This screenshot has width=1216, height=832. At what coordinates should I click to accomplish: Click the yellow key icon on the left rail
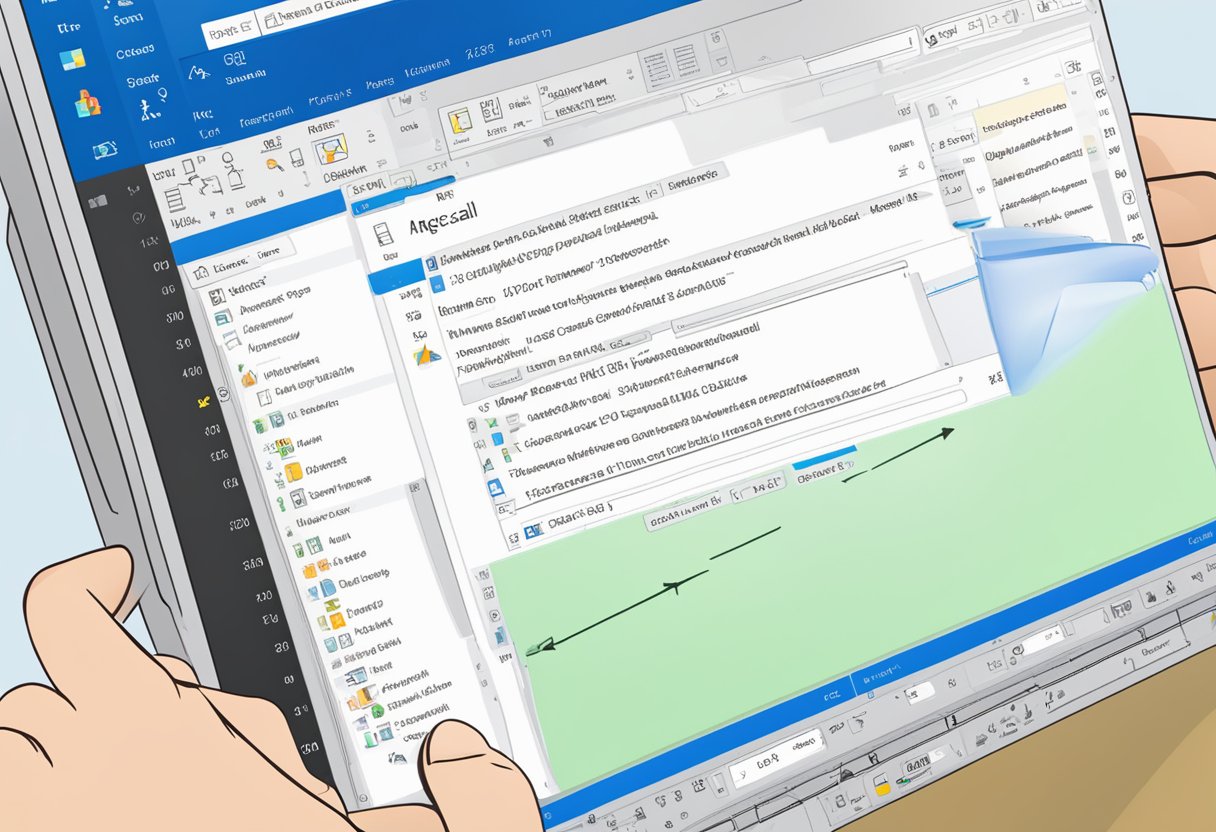point(204,401)
